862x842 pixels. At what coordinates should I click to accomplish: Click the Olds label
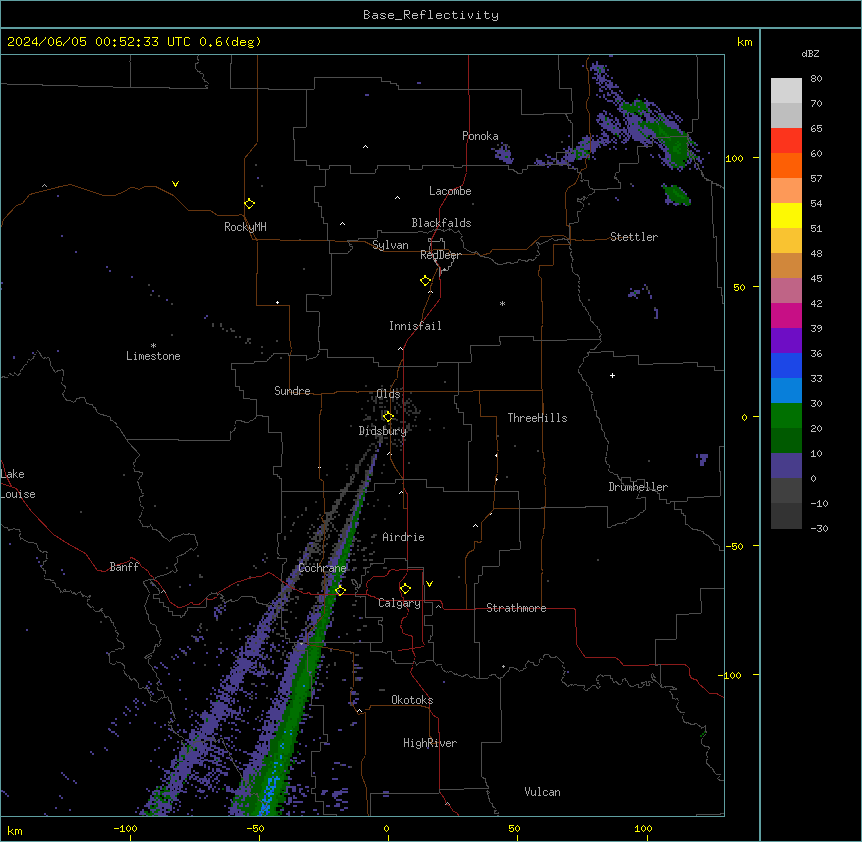click(x=388, y=394)
